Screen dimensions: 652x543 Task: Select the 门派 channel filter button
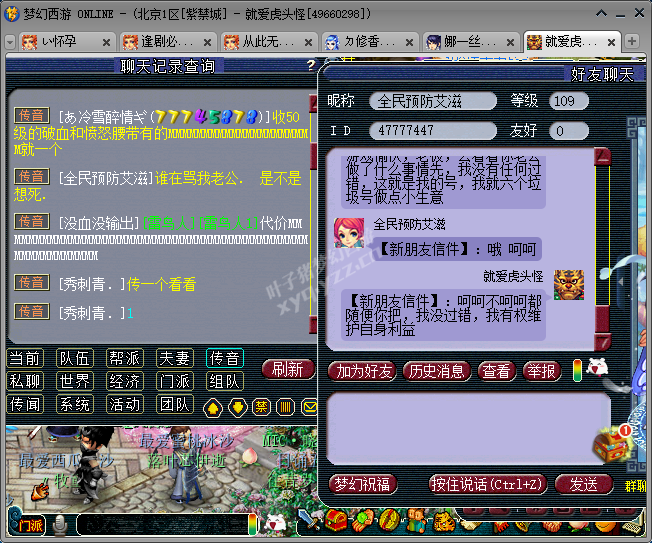click(175, 381)
